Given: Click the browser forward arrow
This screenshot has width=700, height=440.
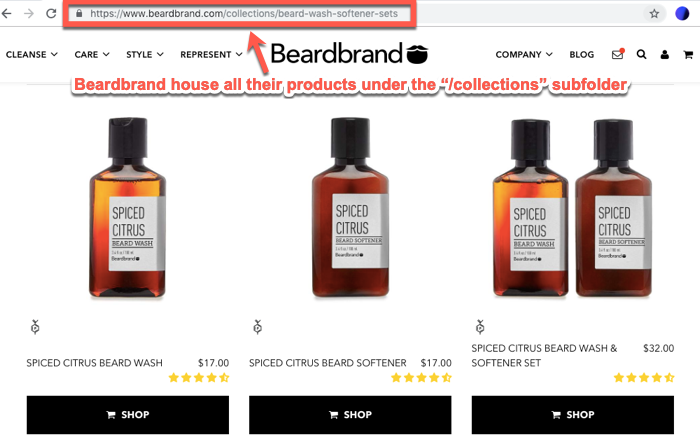Looking at the screenshot, I should click(x=28, y=14).
